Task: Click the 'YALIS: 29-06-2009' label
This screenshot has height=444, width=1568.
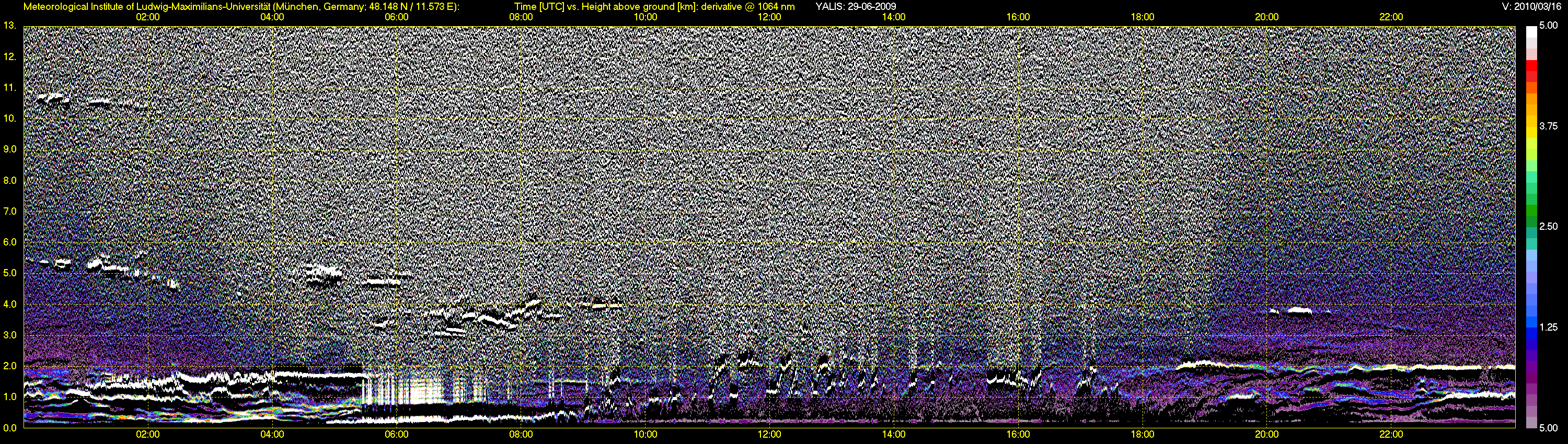Action: 856,7
